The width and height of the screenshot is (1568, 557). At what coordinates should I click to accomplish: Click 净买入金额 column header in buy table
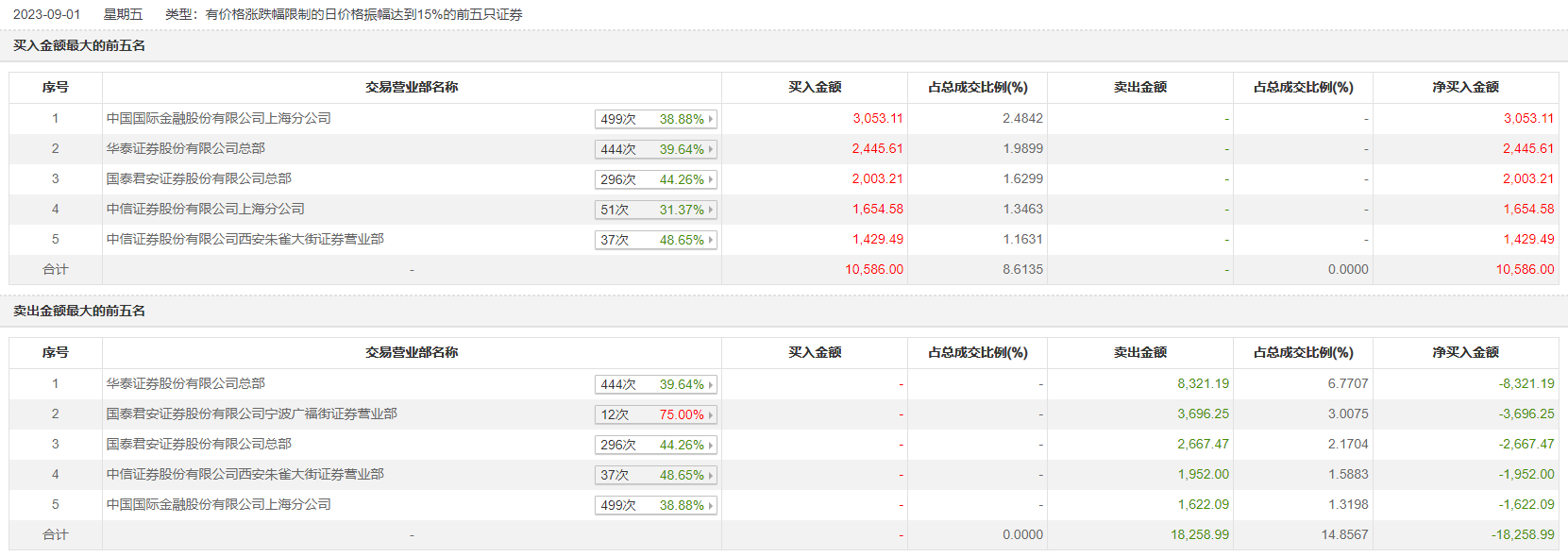click(1465, 87)
